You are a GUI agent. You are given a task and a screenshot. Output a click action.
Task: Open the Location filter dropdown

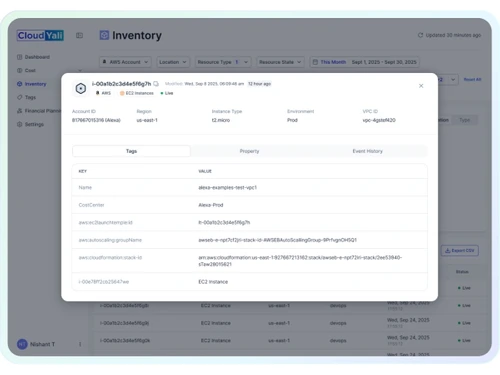click(173, 62)
